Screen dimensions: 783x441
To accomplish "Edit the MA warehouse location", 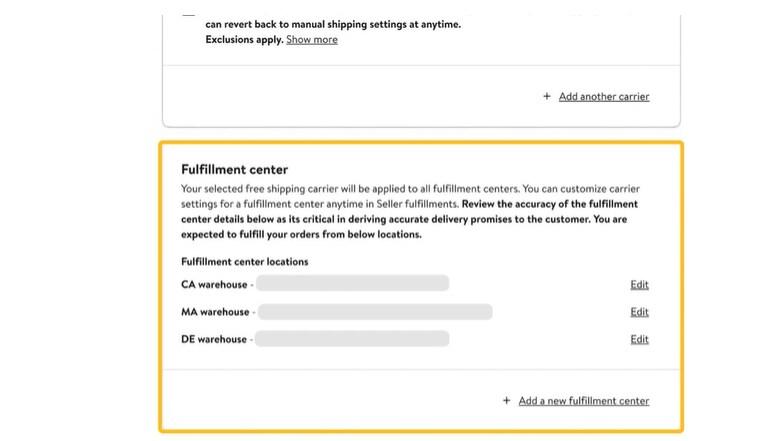I will (x=639, y=312).
